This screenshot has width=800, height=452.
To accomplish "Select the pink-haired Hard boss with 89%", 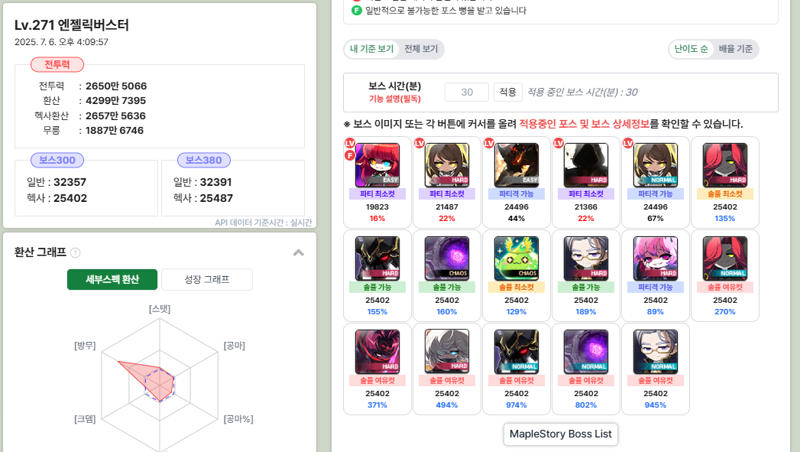I will point(655,259).
